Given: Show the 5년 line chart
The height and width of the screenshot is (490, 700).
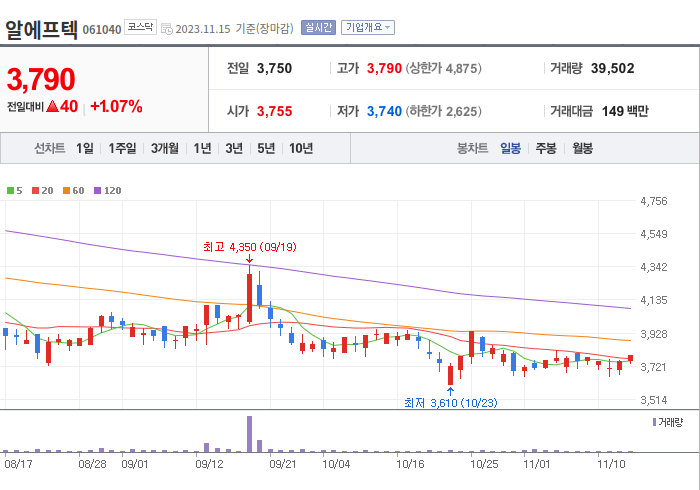Looking at the screenshot, I should pos(266,148).
